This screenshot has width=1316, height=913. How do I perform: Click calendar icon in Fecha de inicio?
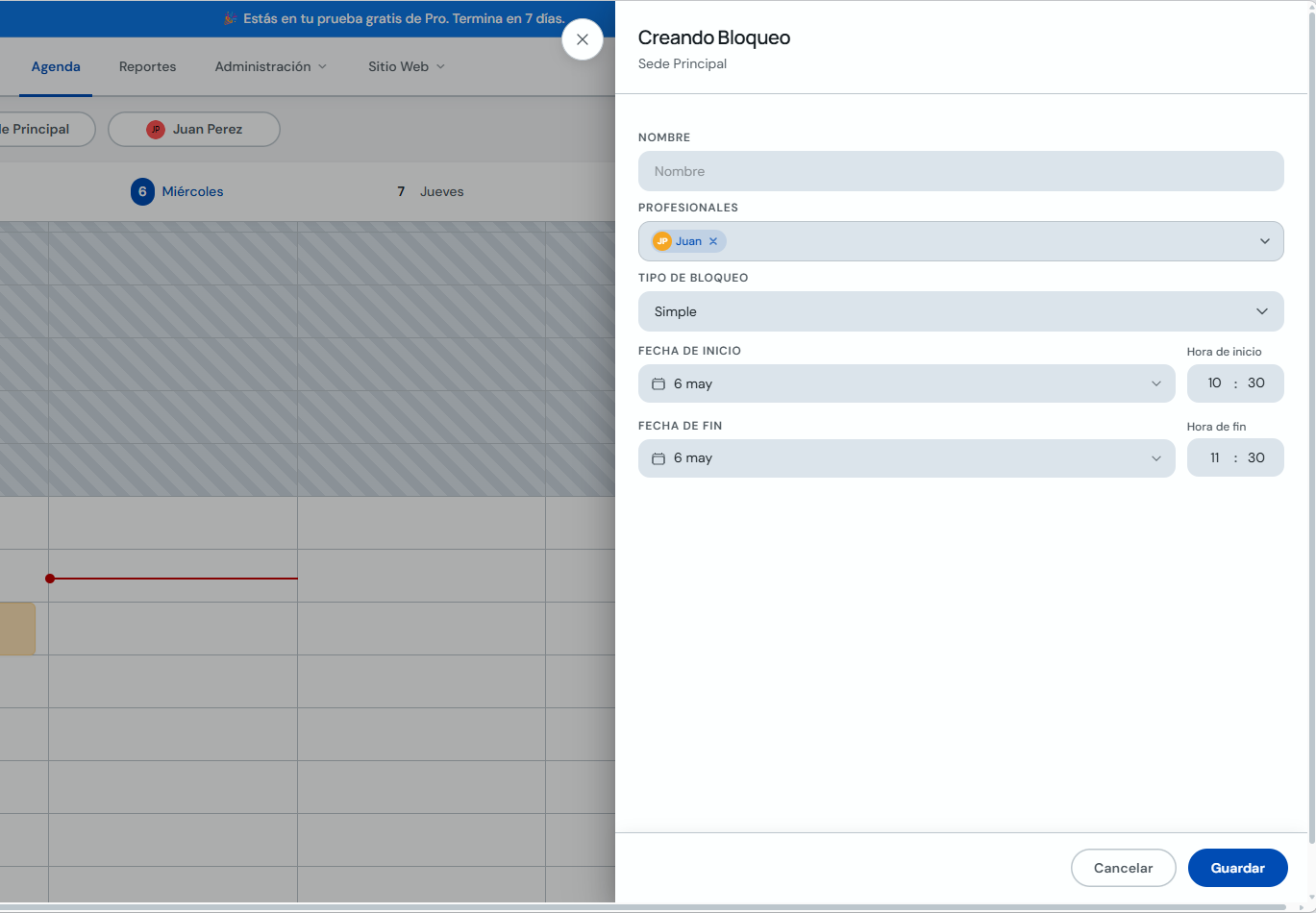pyautogui.click(x=658, y=383)
